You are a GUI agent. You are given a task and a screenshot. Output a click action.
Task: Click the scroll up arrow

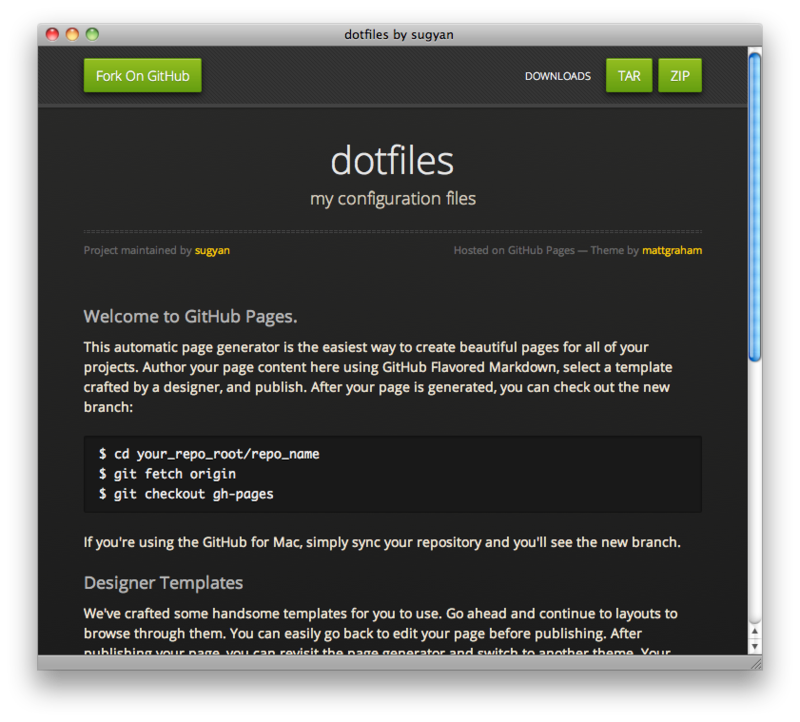pyautogui.click(x=755, y=631)
